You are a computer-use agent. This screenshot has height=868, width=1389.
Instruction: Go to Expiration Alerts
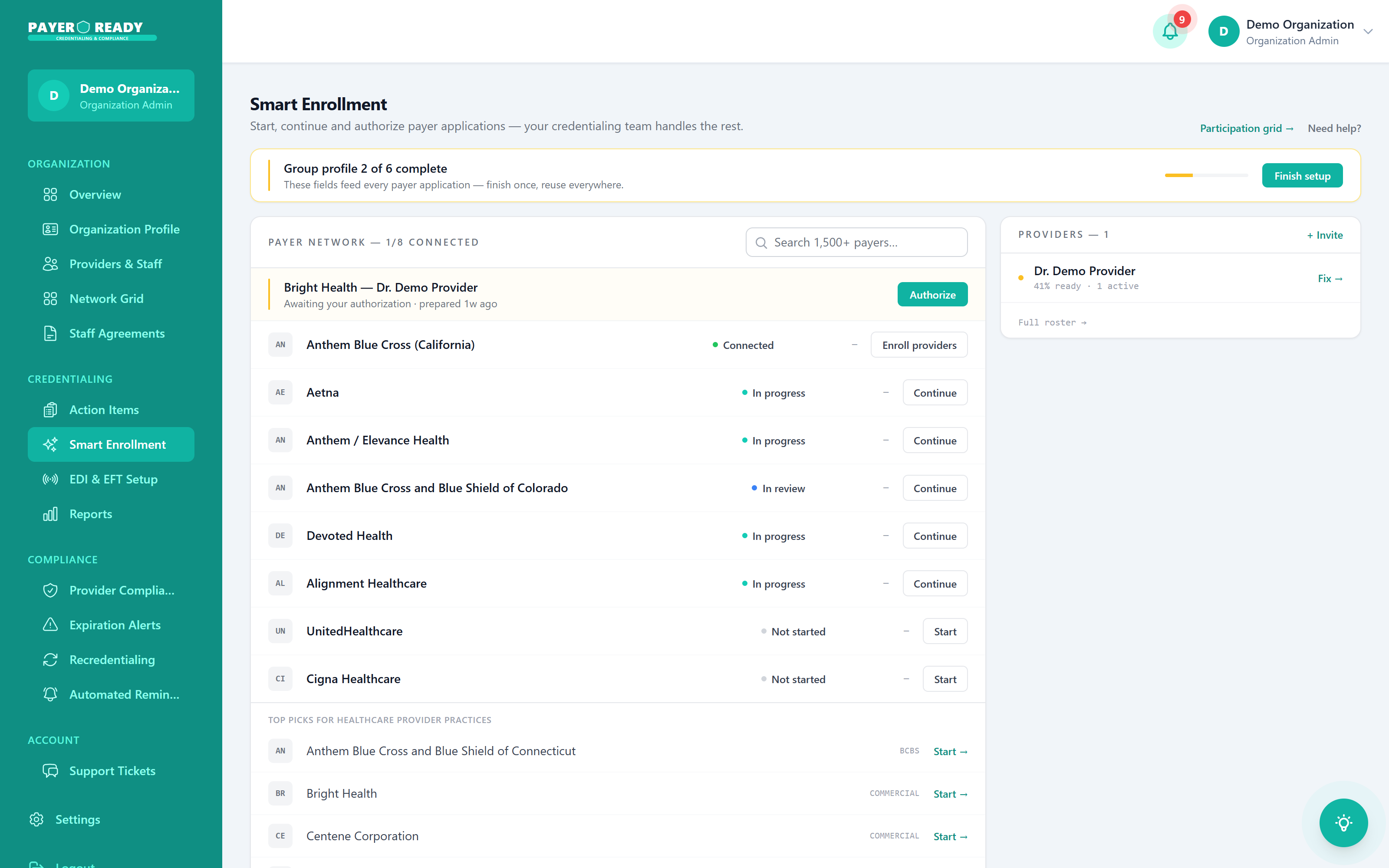tap(111, 625)
